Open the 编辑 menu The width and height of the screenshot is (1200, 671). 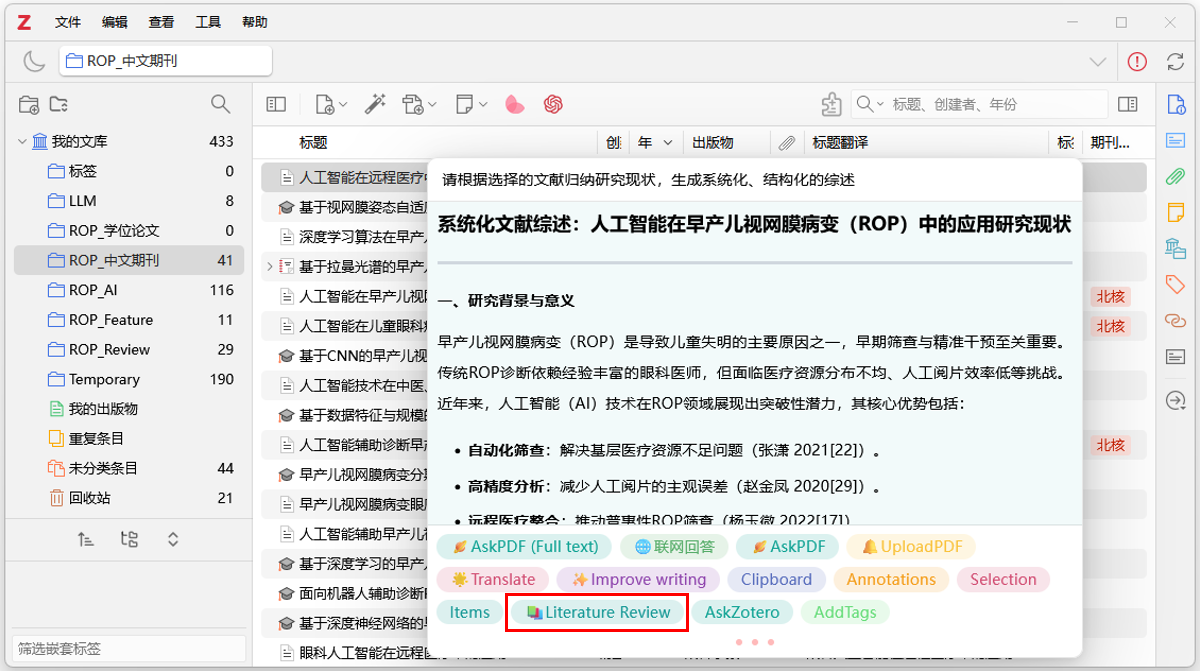(115, 22)
